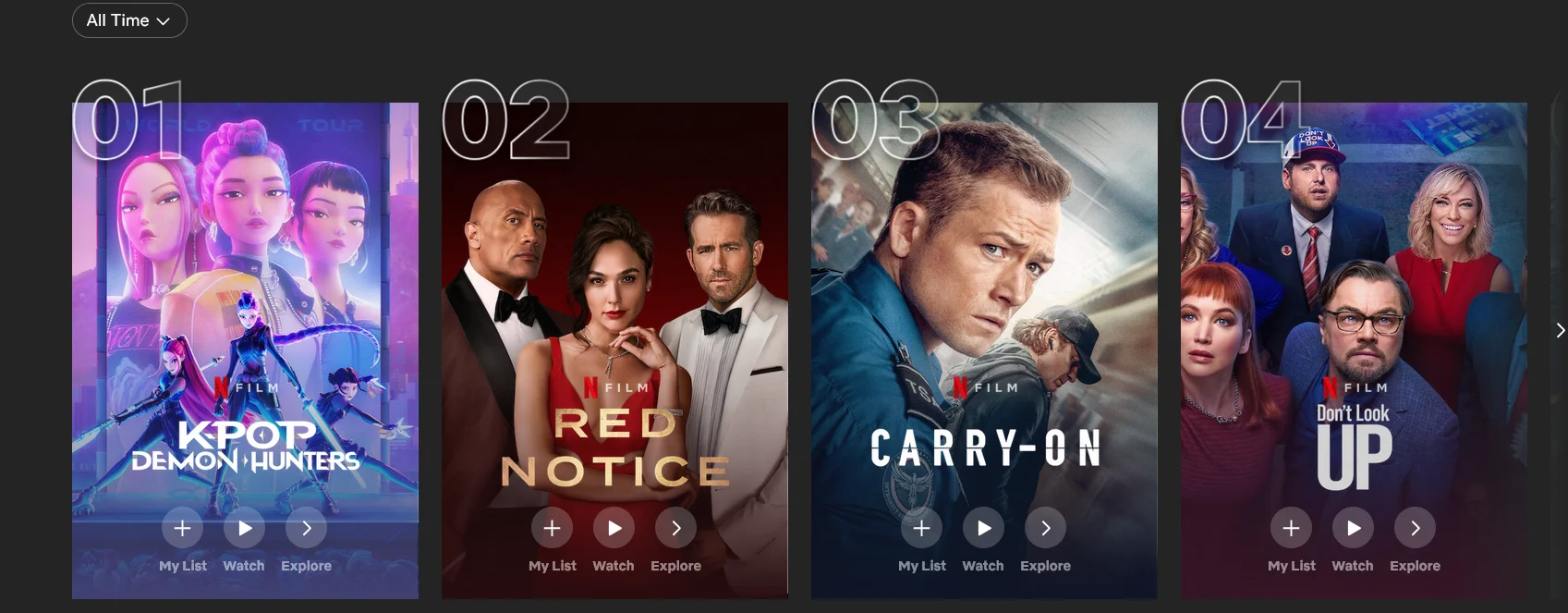Select the Red Notice poster artwork
Screen dimensions: 1568x613
pos(614,305)
